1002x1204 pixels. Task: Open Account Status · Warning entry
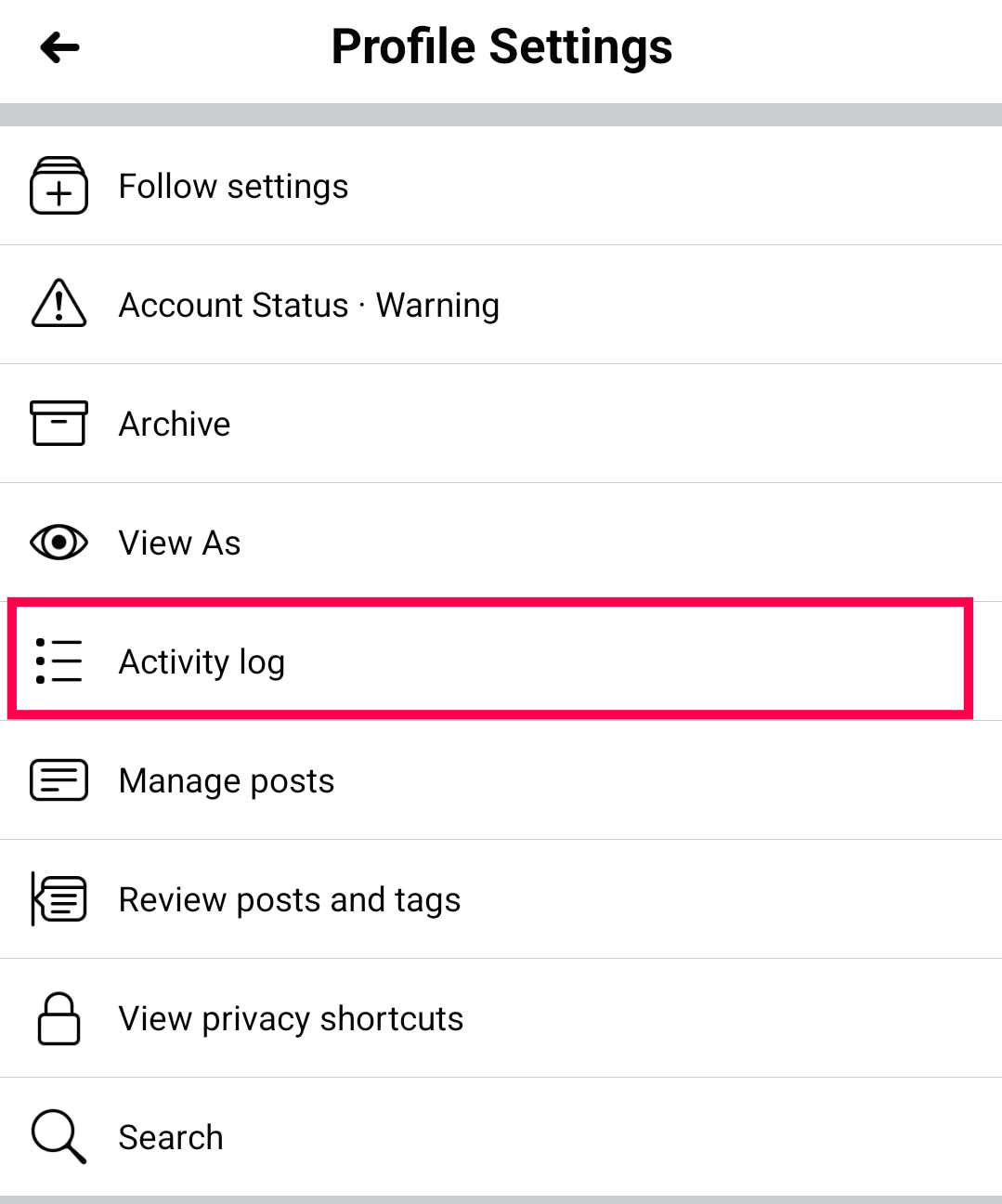coord(309,306)
